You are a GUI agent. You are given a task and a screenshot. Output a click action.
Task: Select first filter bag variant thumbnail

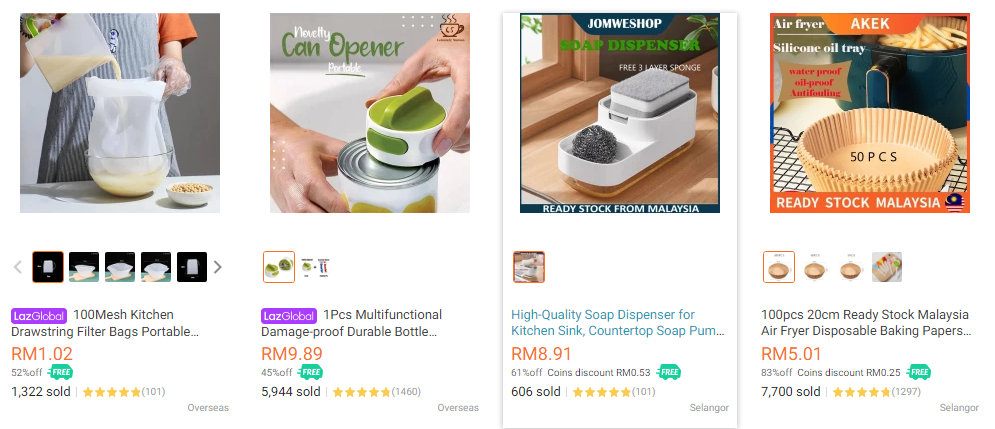point(48,267)
